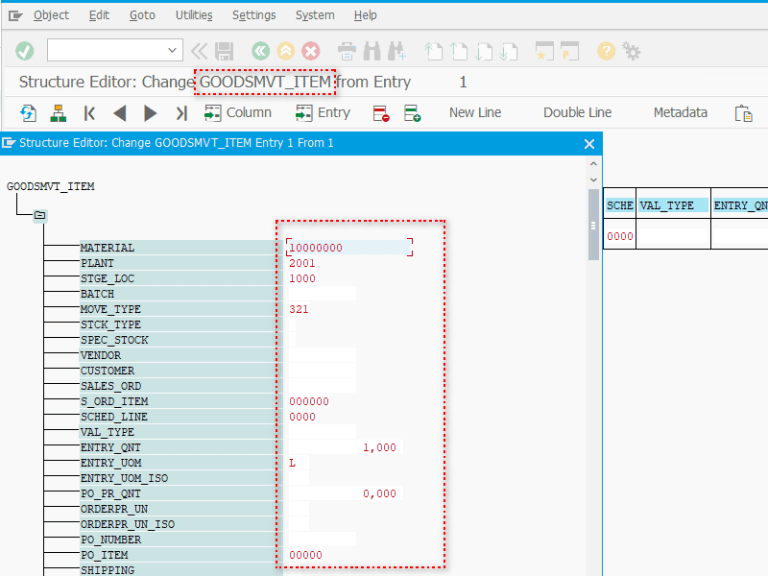Click the green Enter checkmark icon

point(25,51)
